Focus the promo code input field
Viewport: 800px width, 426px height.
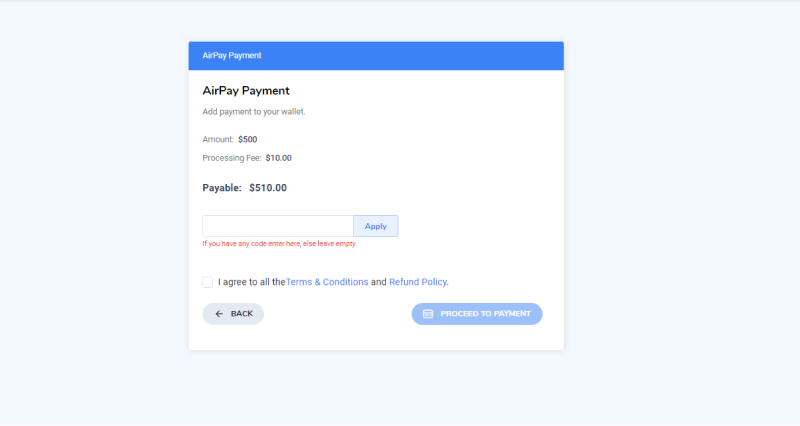[278, 226]
